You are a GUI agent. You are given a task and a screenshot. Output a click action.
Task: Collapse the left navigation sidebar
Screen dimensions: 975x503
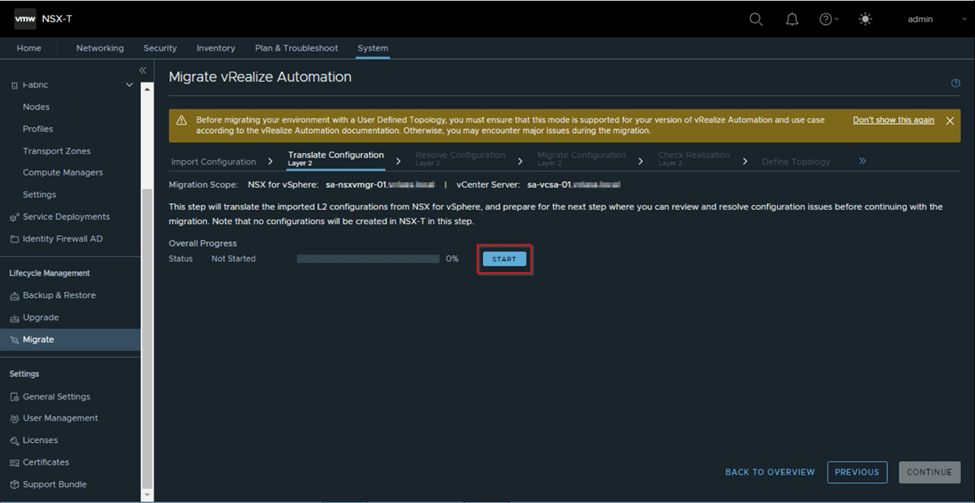coord(143,70)
